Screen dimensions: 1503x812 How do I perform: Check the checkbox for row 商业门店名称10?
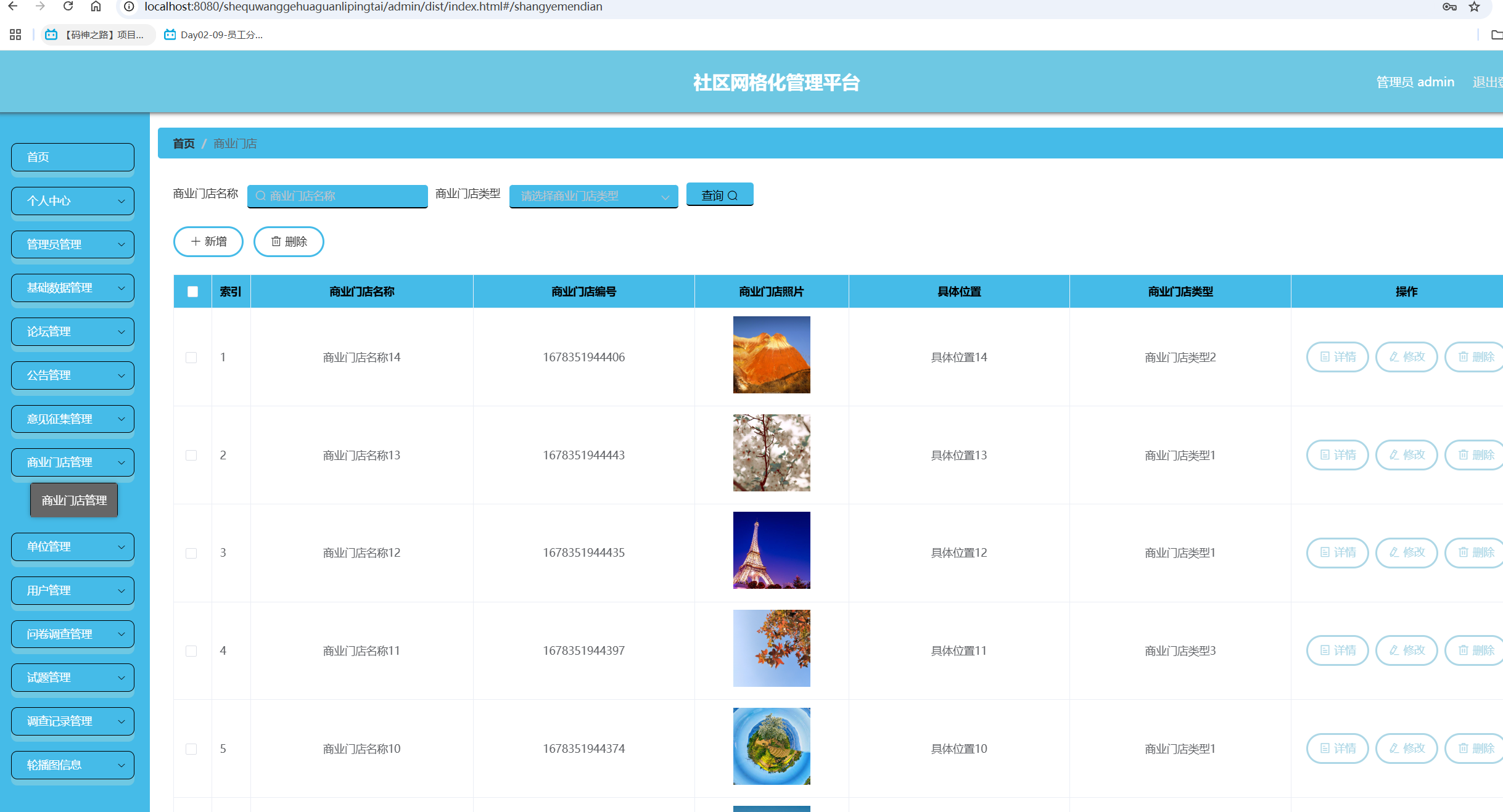click(191, 748)
